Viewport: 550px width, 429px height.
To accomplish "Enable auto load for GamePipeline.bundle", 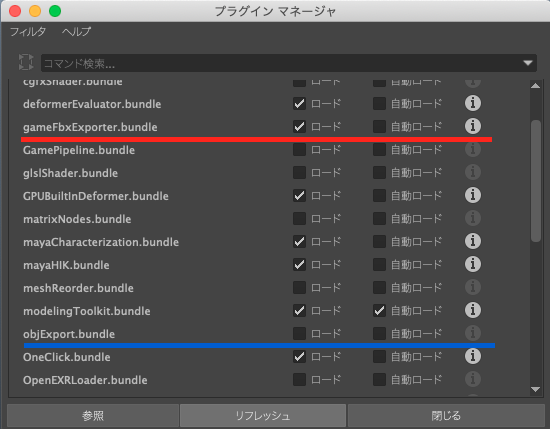I will click(379, 150).
